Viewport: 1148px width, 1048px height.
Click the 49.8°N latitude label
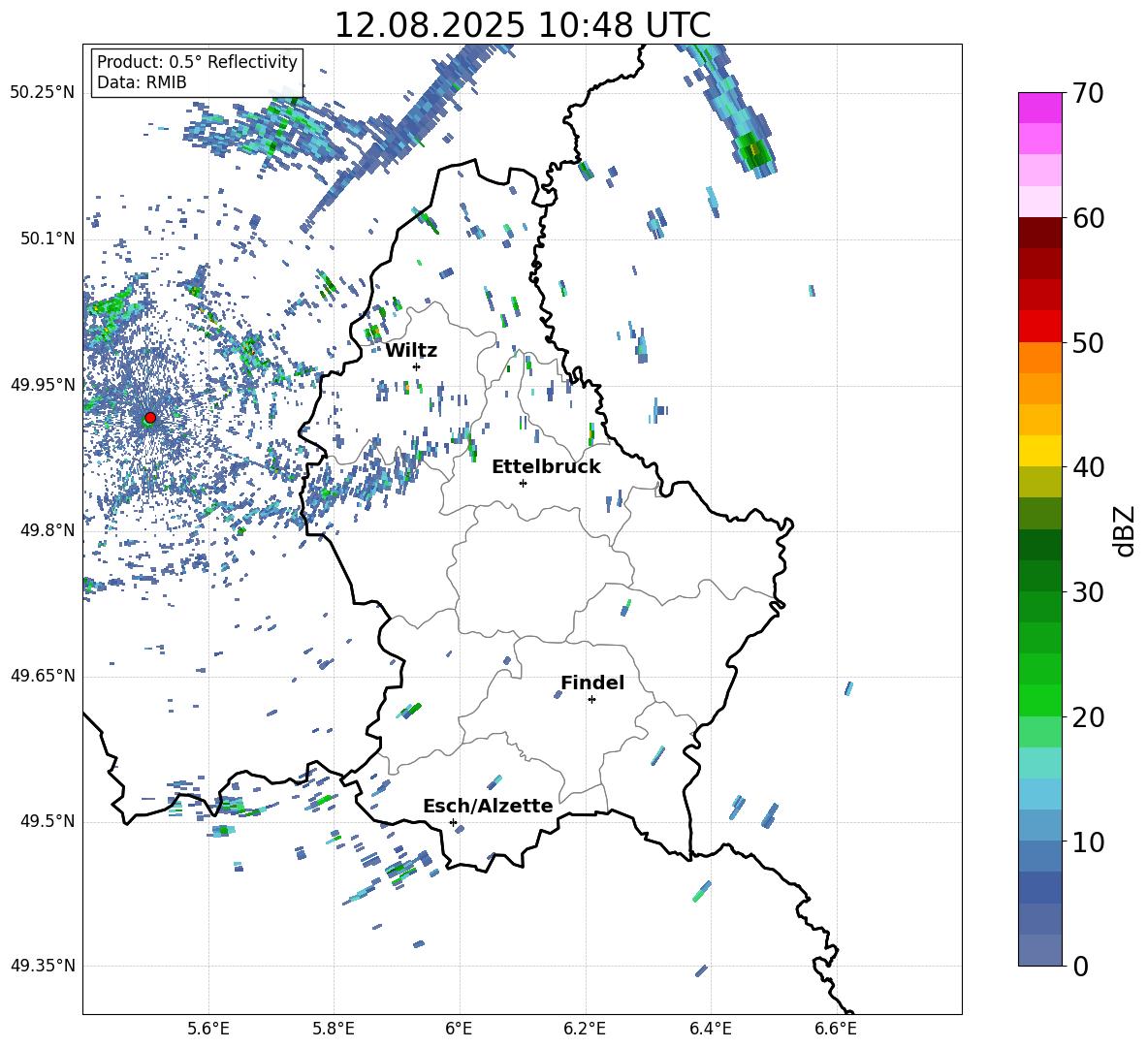(47, 530)
